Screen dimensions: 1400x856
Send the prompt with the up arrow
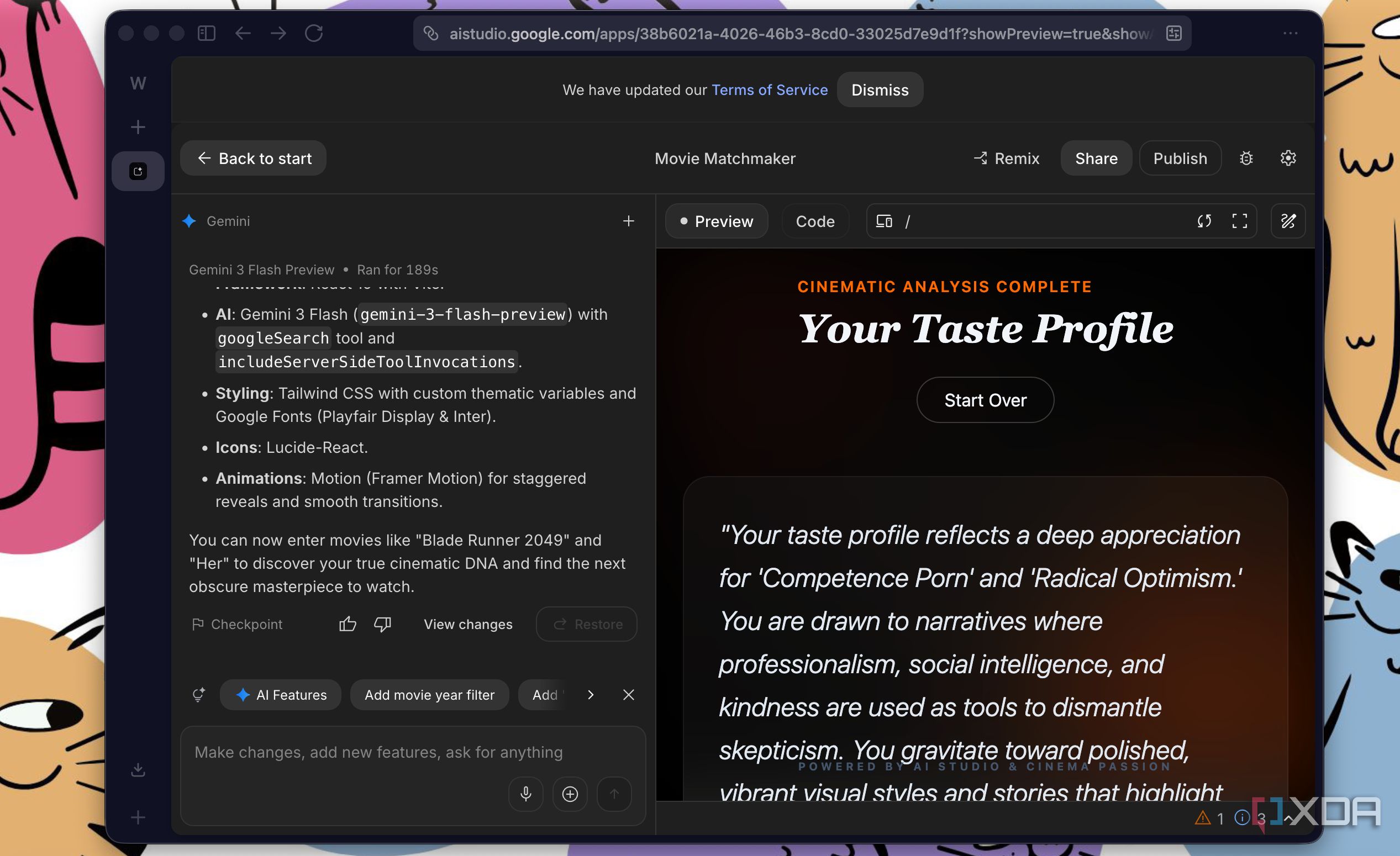(614, 794)
